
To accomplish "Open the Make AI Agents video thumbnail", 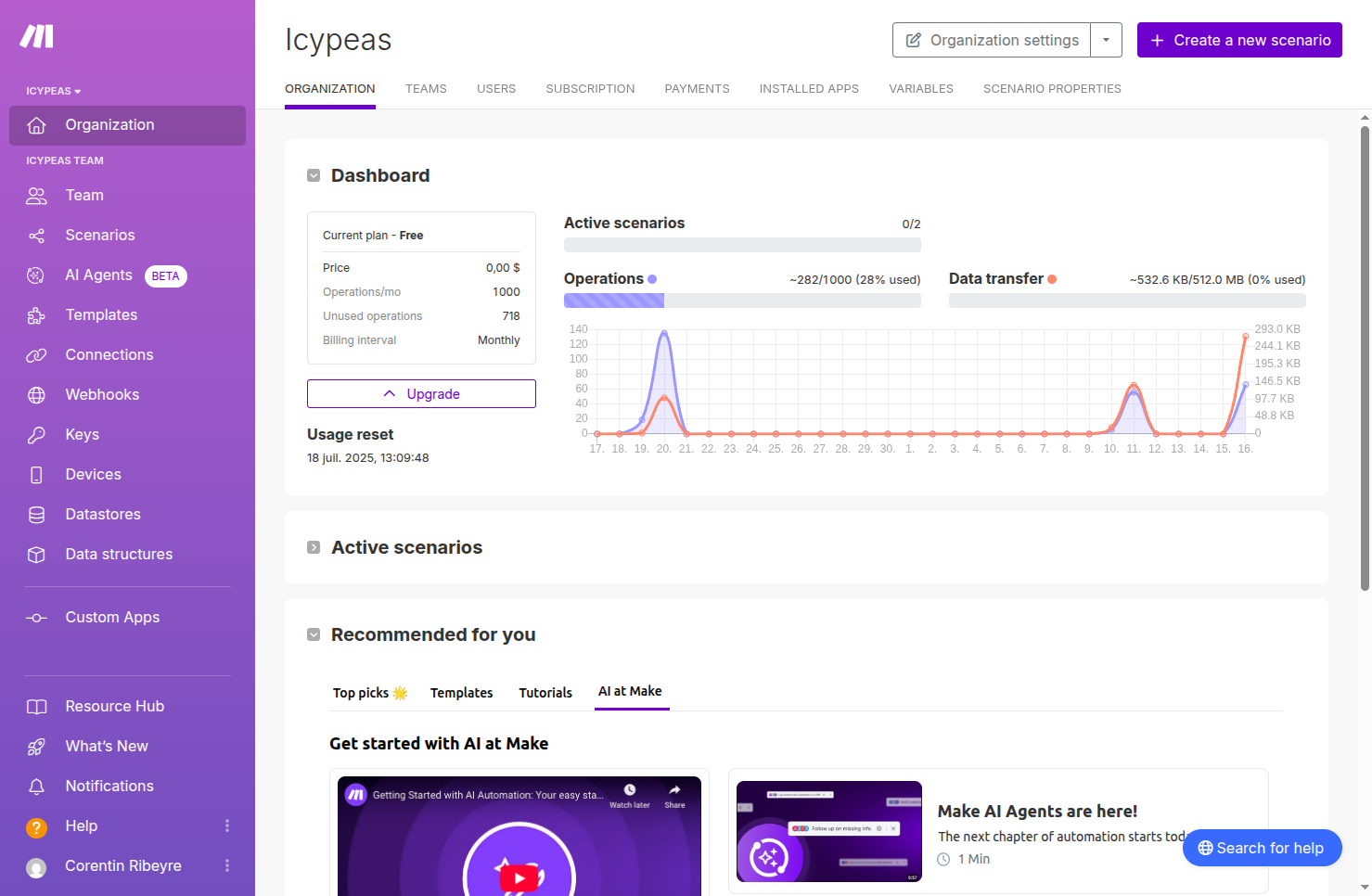I will (829, 832).
